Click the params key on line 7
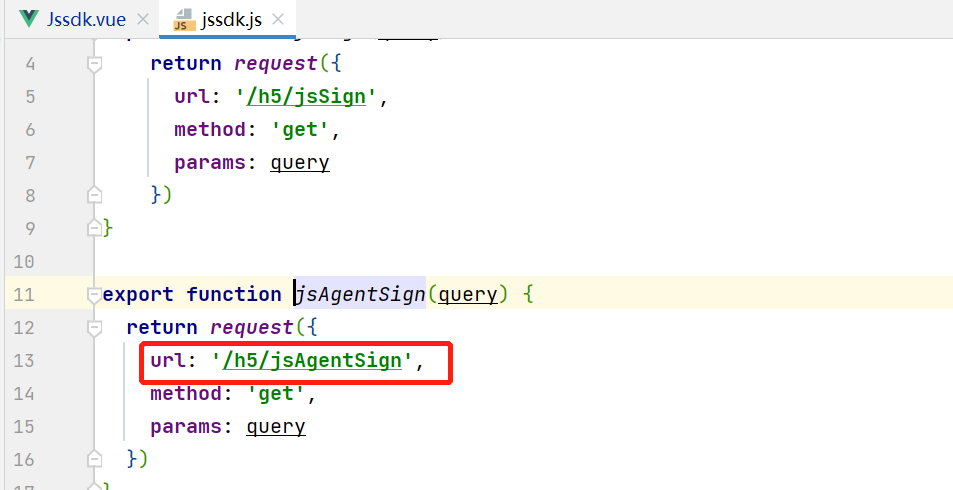The image size is (953, 490). pyautogui.click(x=210, y=163)
